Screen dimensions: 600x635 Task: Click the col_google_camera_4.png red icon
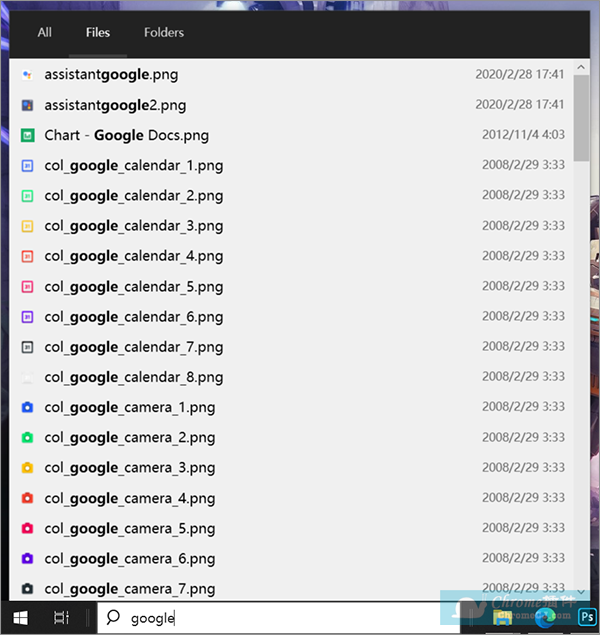click(27, 498)
